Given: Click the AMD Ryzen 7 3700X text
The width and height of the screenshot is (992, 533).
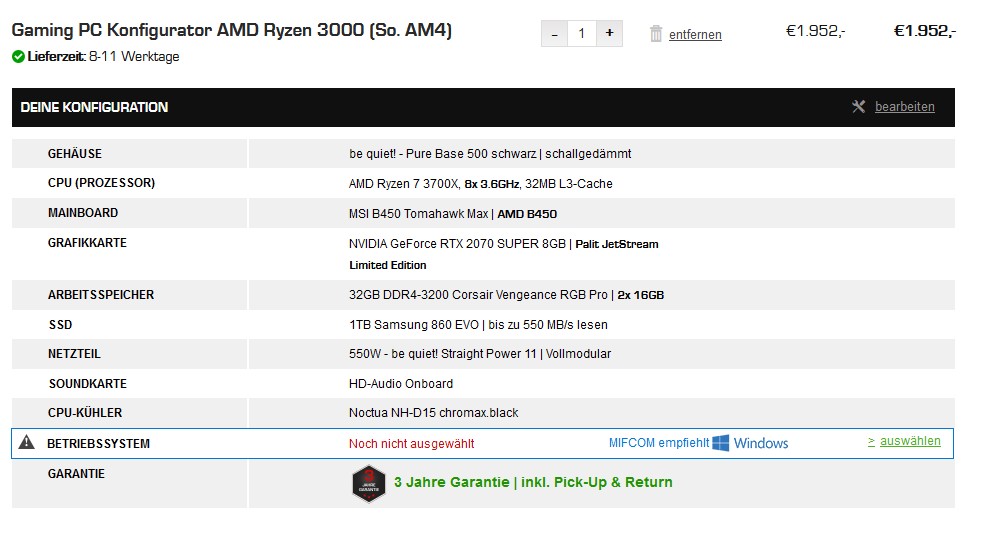Looking at the screenshot, I should coord(481,184).
